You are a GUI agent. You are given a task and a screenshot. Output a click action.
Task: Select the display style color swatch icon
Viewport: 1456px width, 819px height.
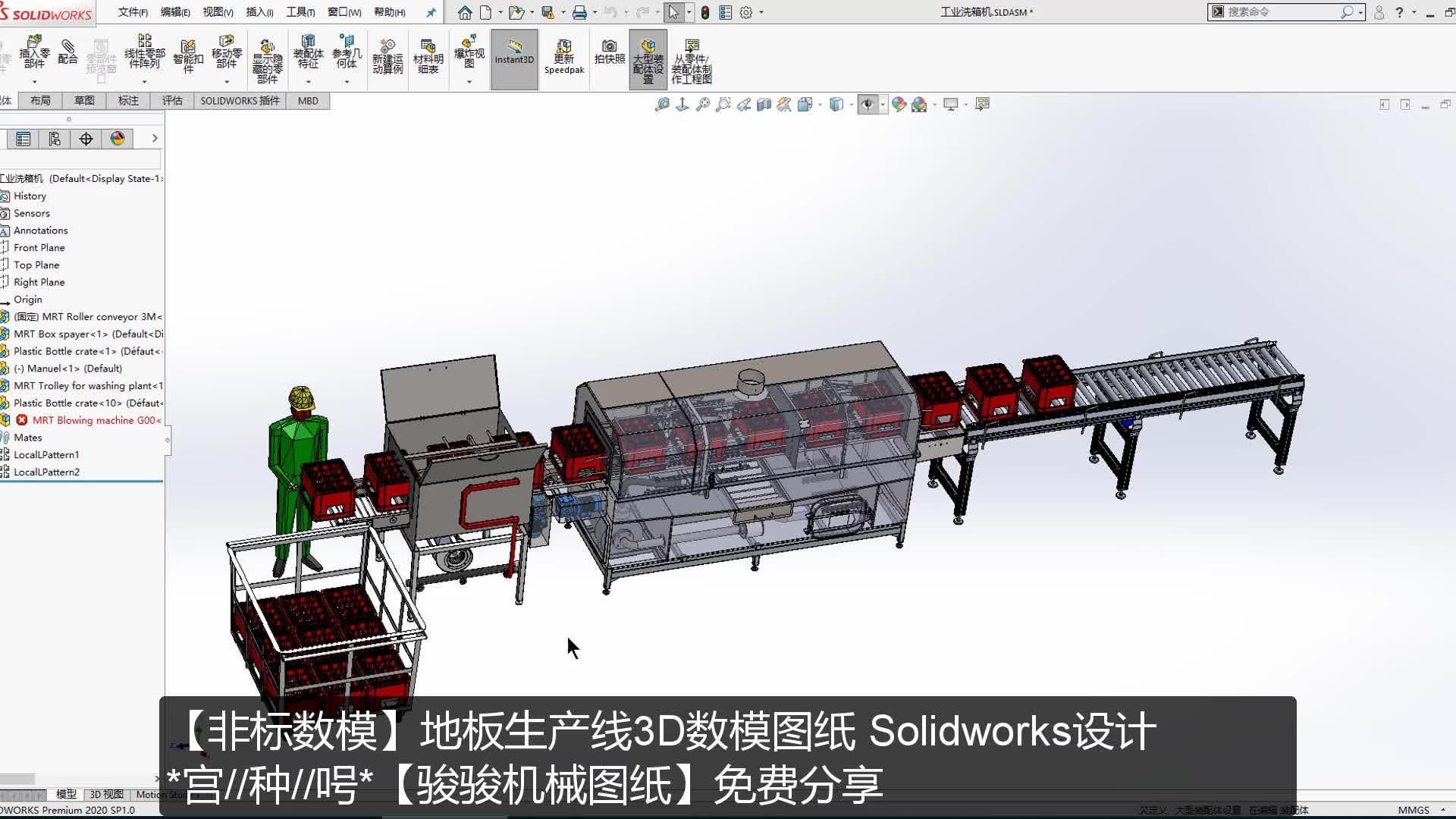coord(117,138)
